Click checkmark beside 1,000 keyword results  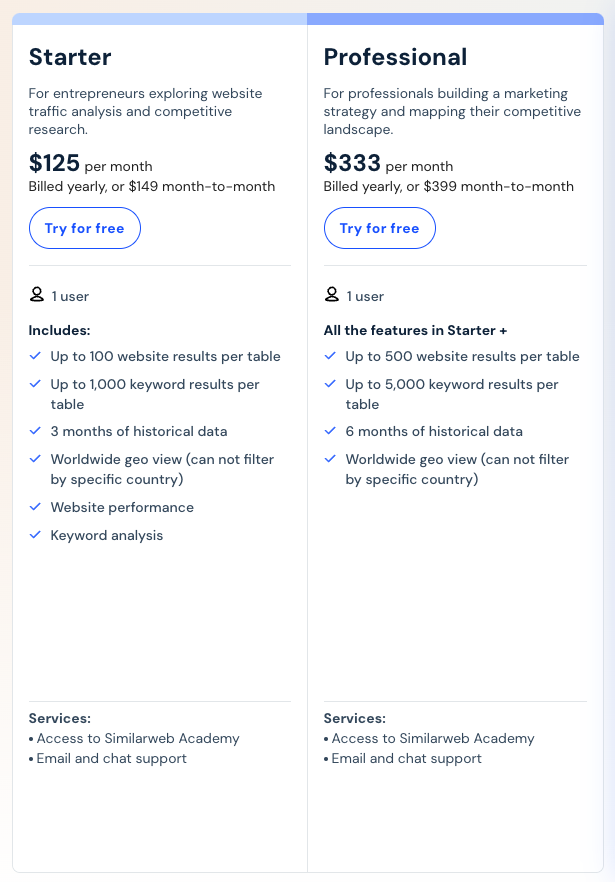tap(36, 384)
